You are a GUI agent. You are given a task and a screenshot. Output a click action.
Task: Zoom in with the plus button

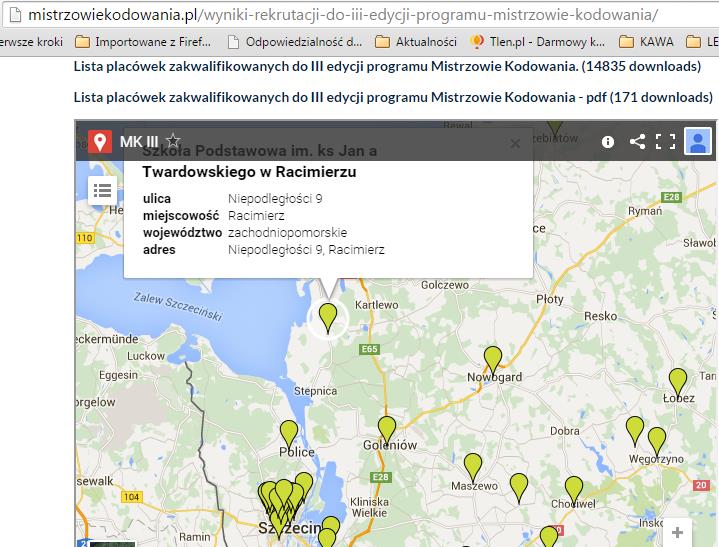677,532
